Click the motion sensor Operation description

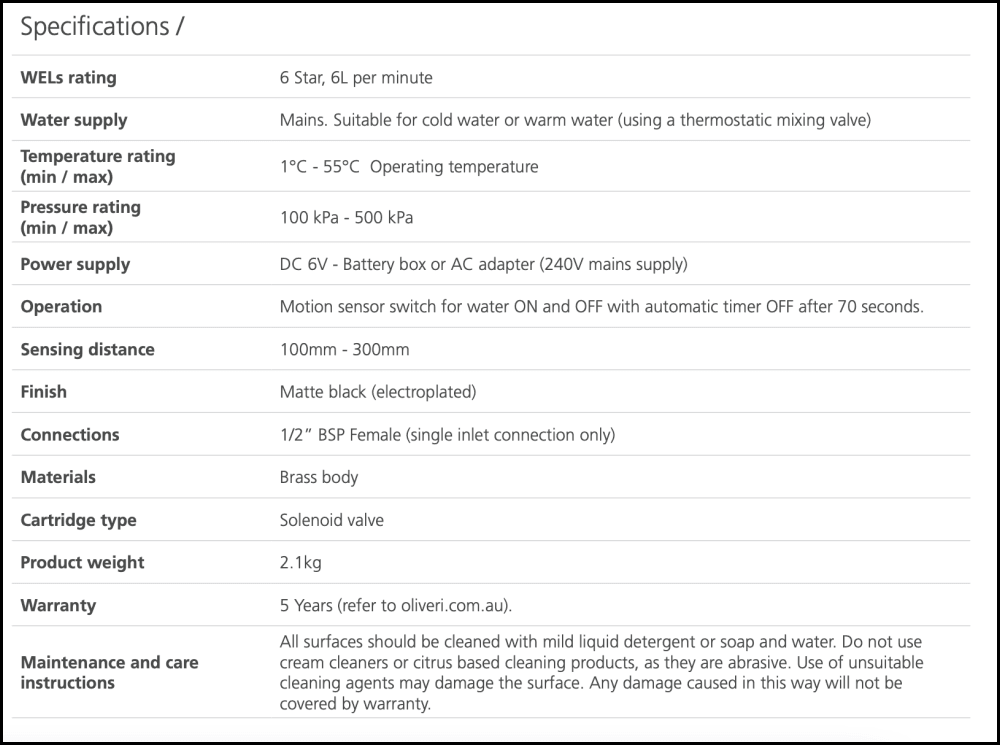click(x=601, y=307)
